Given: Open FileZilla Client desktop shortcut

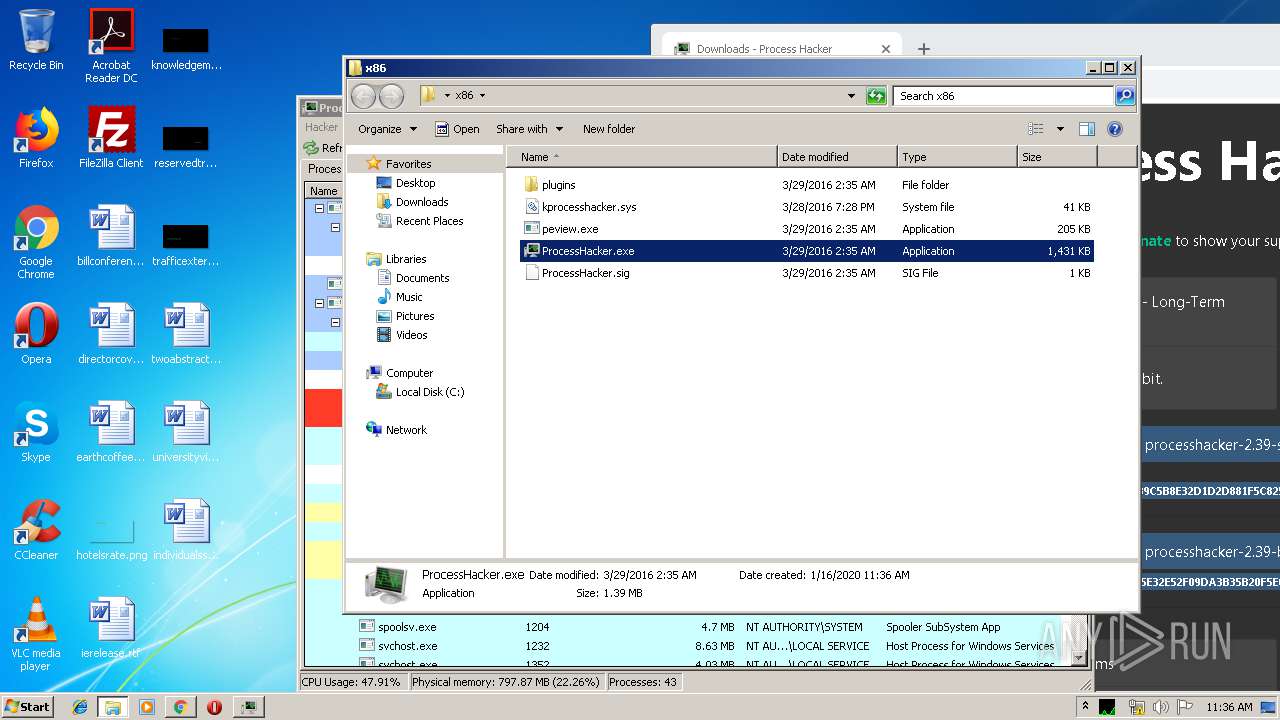Looking at the screenshot, I should click(x=111, y=138).
